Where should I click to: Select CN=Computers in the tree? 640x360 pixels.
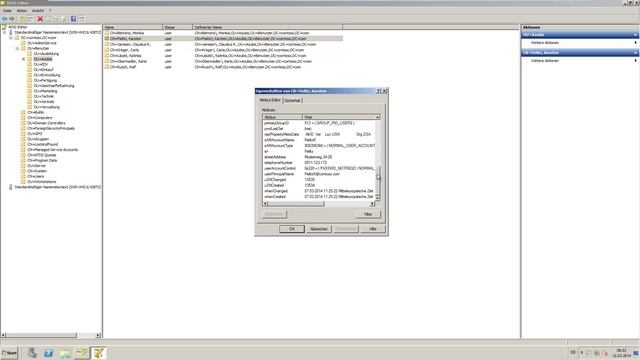click(x=39, y=118)
